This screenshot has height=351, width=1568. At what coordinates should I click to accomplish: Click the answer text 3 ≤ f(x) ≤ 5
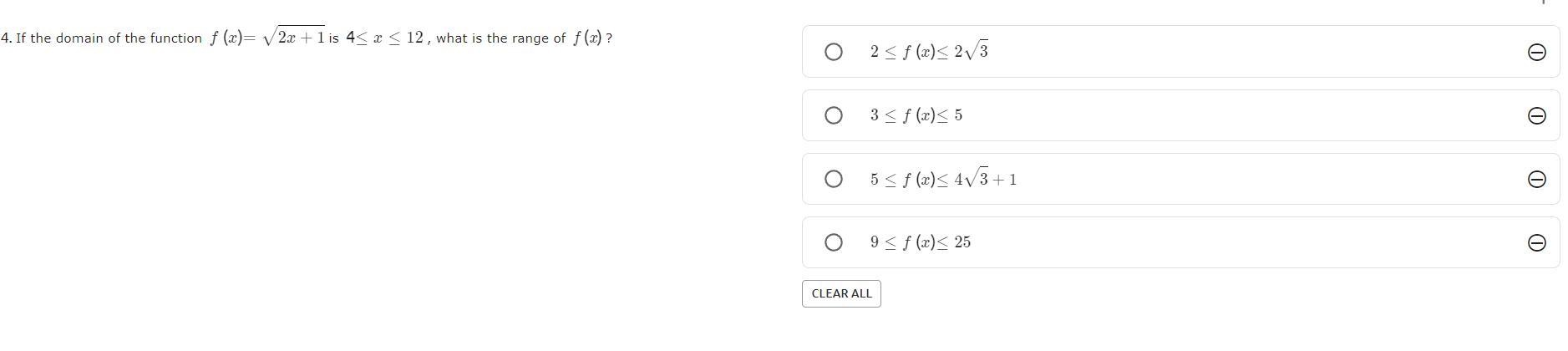(x=916, y=115)
